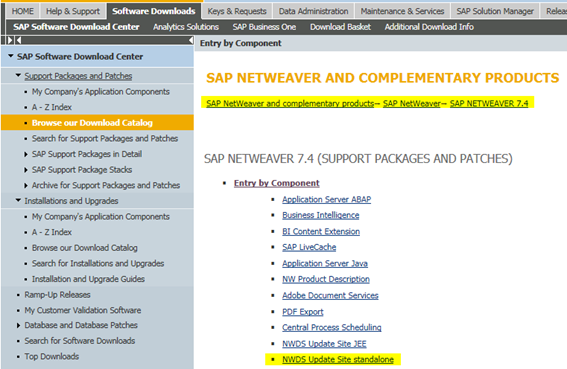The image size is (567, 369).
Task: Open My Customer Validation Software
Action: coord(82,310)
